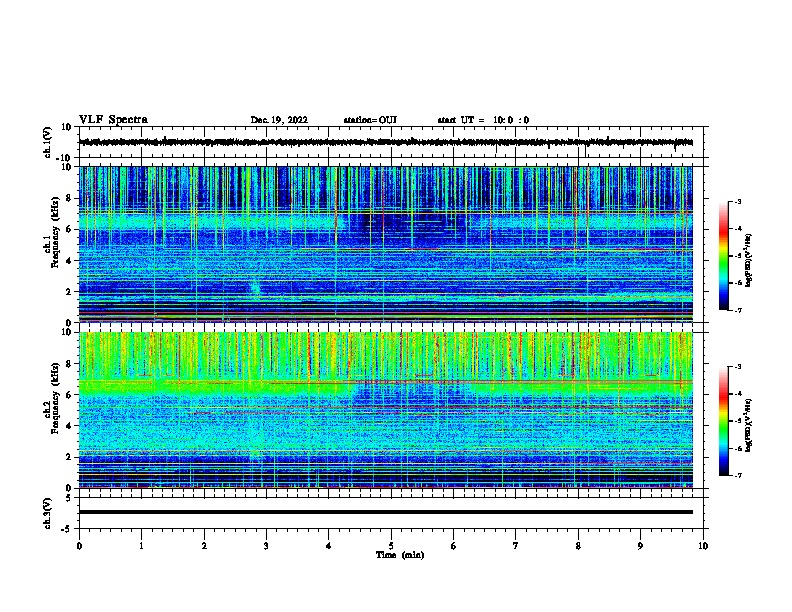Click the '9' tick on the time axis
The height and width of the screenshot is (612, 792).
(x=640, y=546)
